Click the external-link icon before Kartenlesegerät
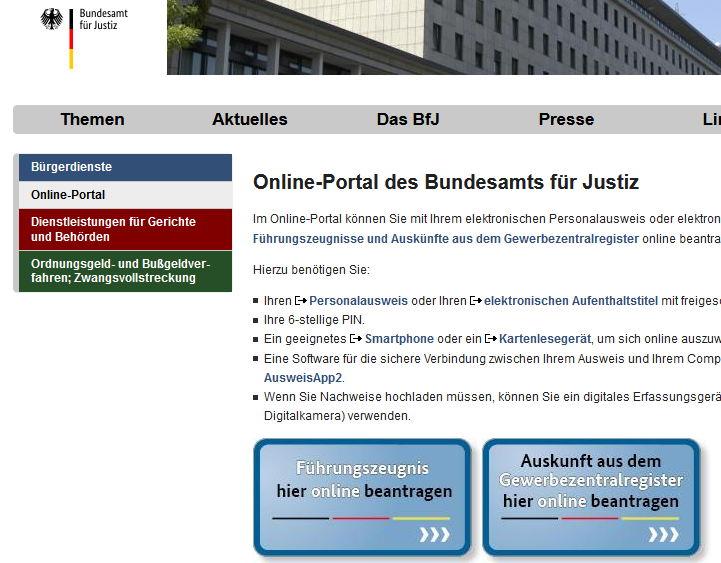 (491, 340)
